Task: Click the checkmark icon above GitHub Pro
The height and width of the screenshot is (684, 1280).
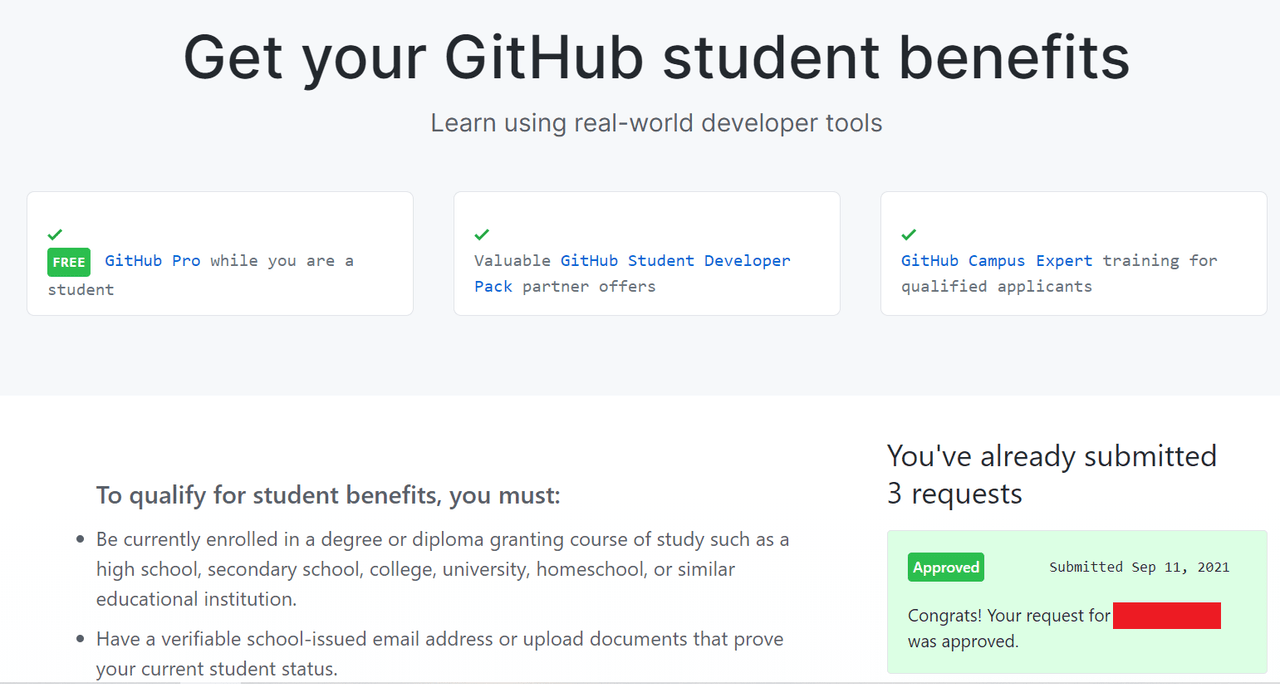Action: tap(55, 234)
